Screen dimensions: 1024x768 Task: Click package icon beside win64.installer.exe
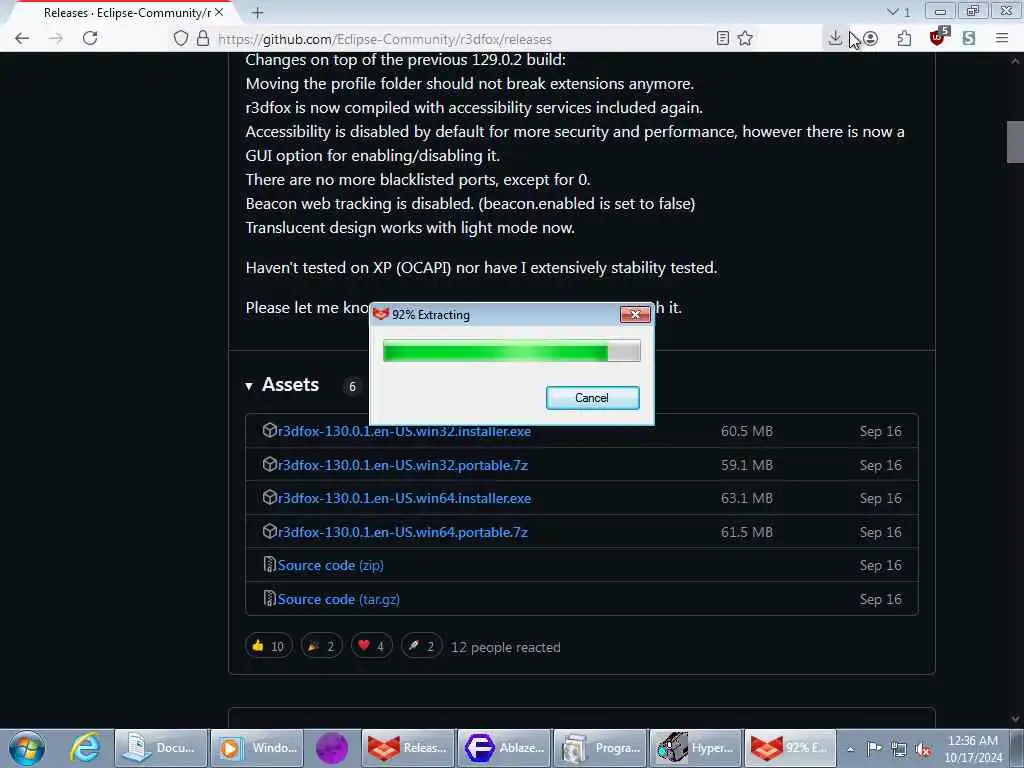270,498
